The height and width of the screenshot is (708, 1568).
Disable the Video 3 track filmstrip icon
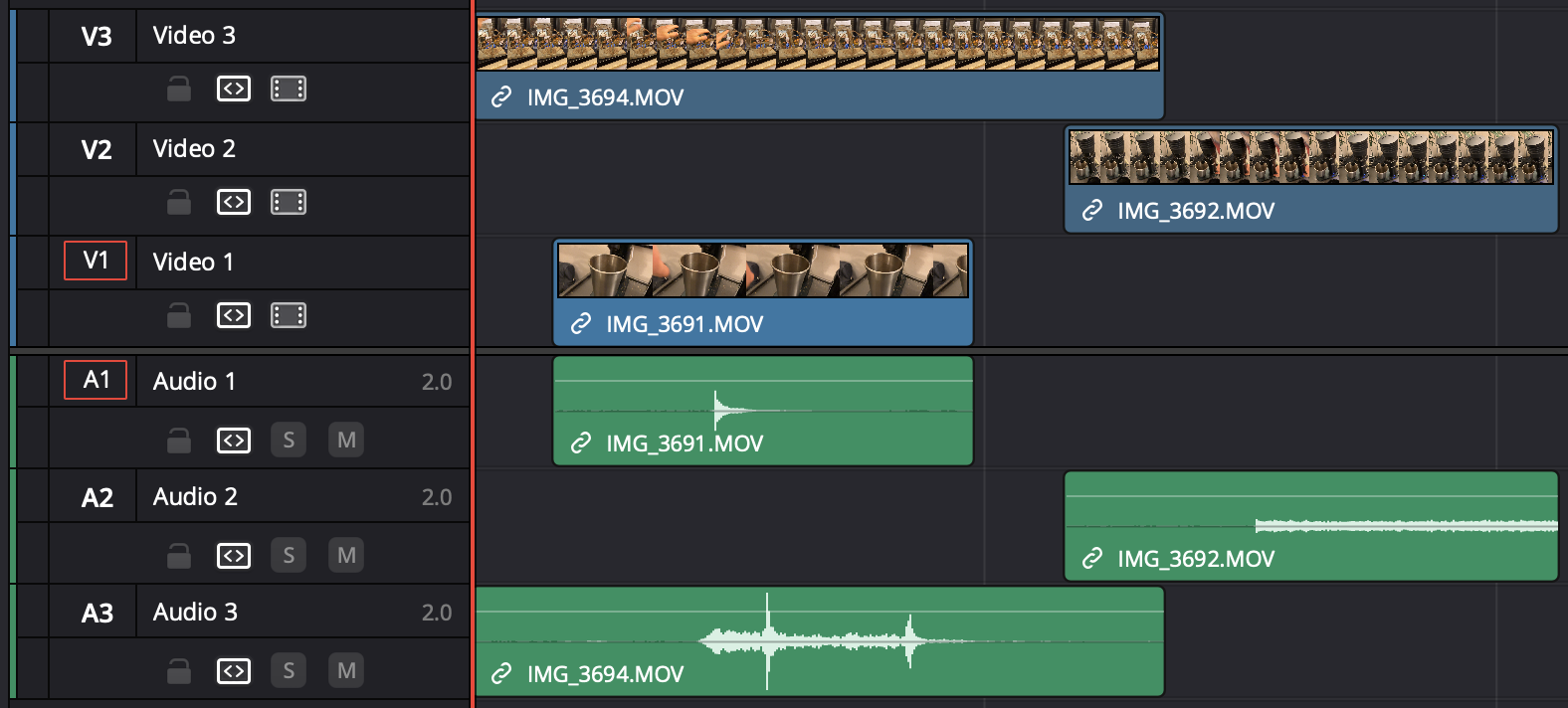click(x=289, y=89)
